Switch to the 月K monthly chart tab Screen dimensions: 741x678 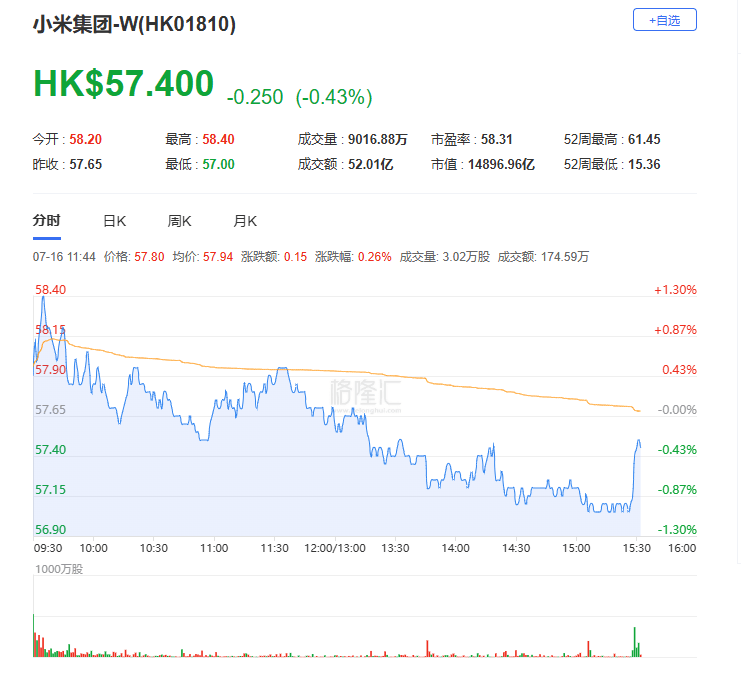pos(245,221)
